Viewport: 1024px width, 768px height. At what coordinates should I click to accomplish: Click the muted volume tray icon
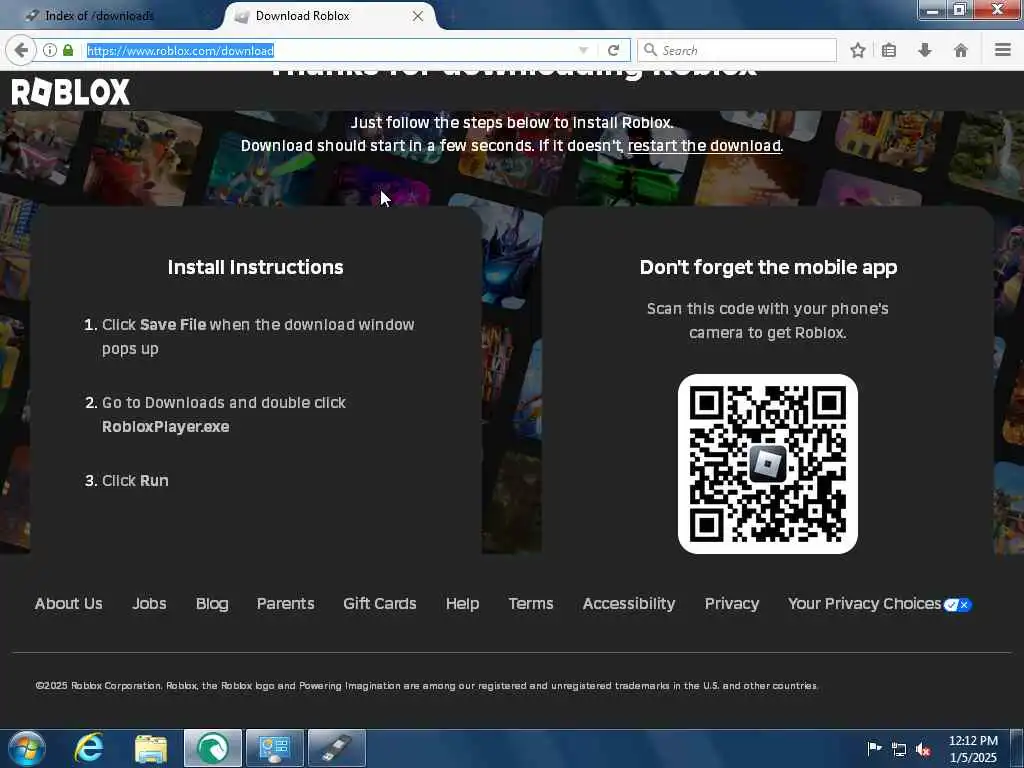tap(923, 750)
